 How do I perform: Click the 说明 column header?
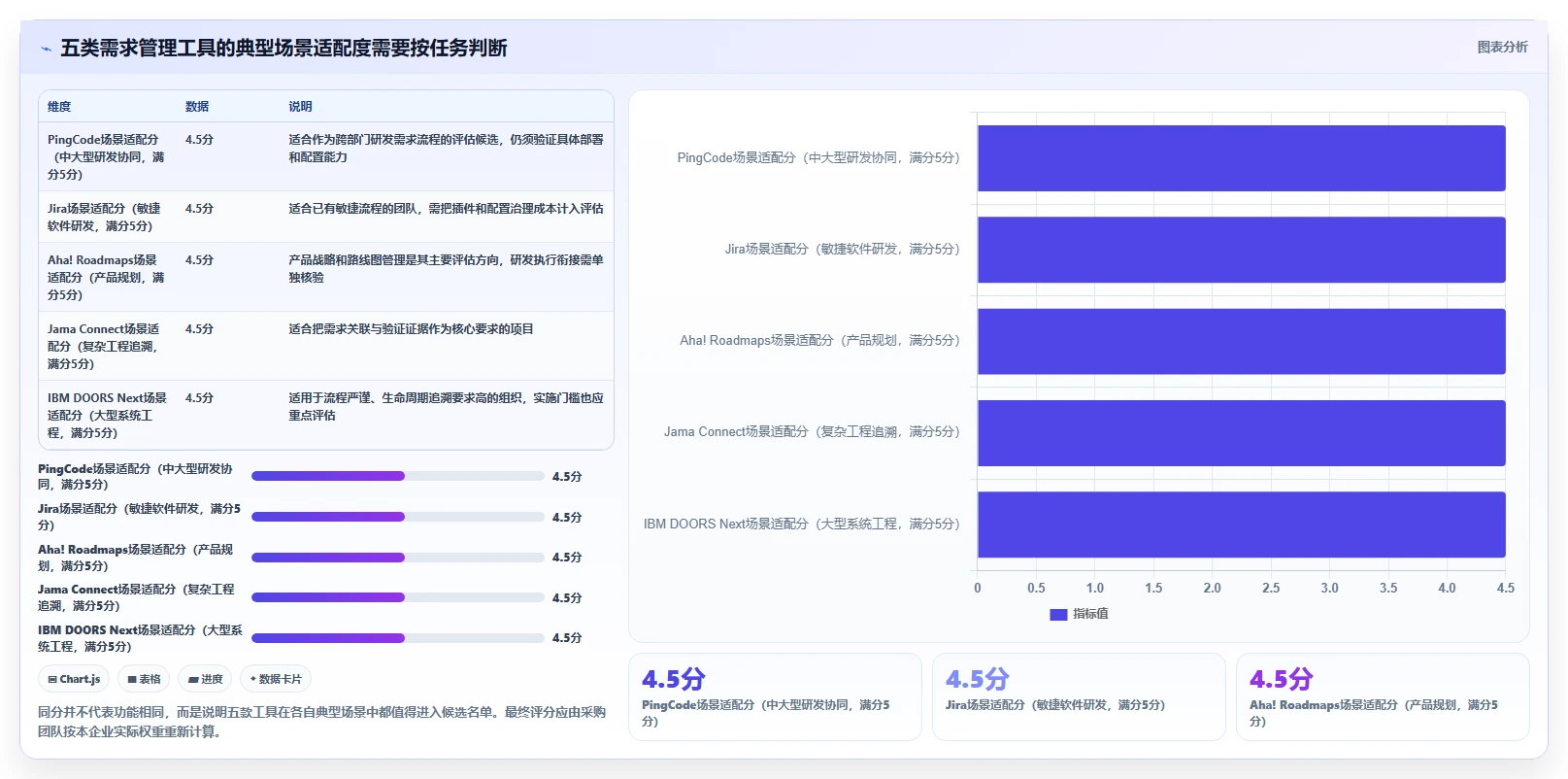300,107
